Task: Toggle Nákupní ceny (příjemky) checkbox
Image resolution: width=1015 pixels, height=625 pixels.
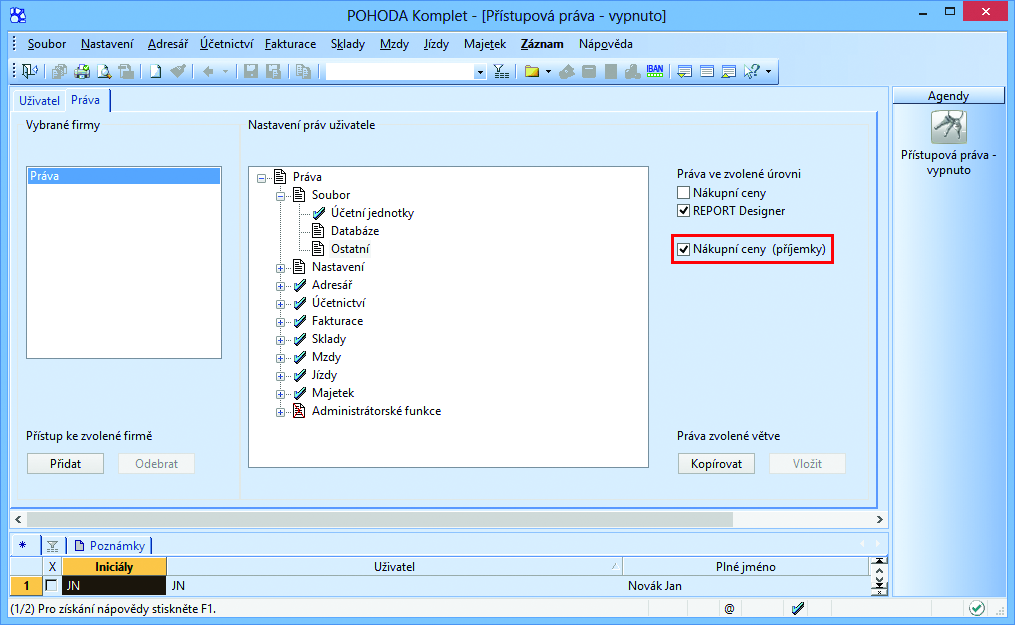Action: (683, 249)
